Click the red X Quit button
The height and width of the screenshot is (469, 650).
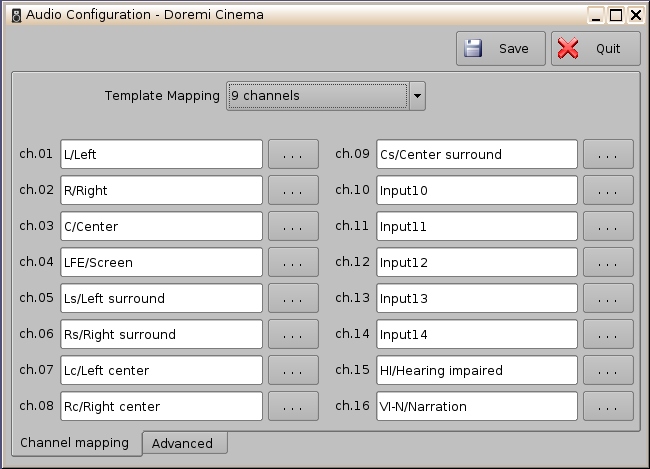[595, 49]
